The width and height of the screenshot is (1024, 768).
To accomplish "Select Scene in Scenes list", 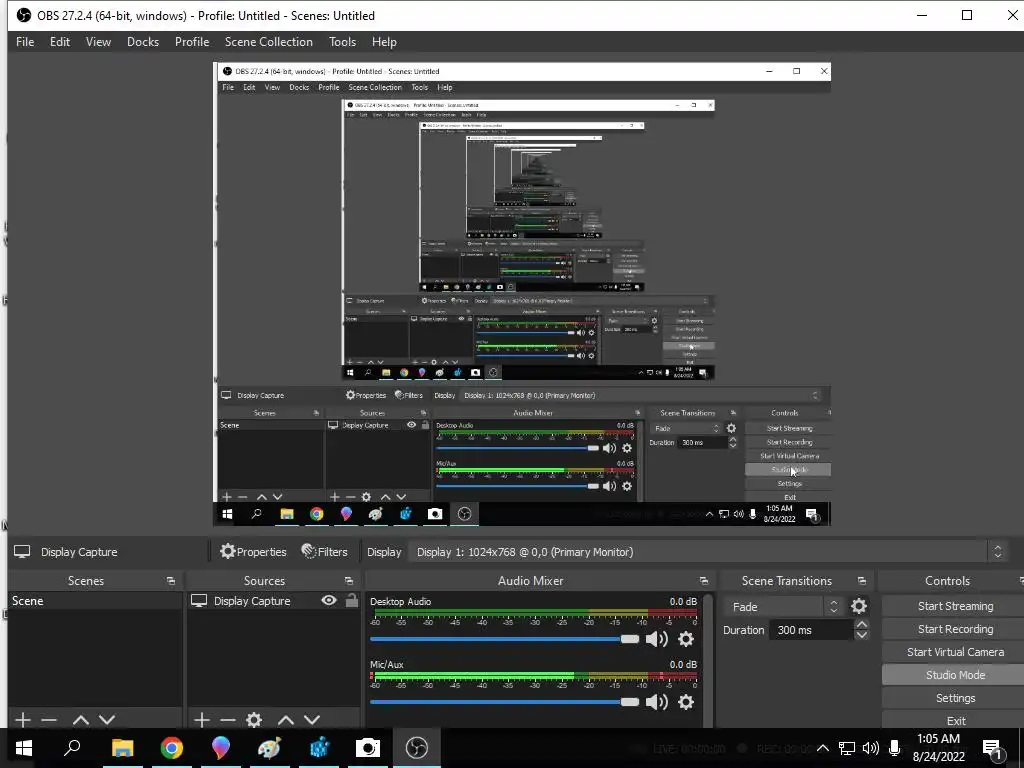I will coord(95,601).
